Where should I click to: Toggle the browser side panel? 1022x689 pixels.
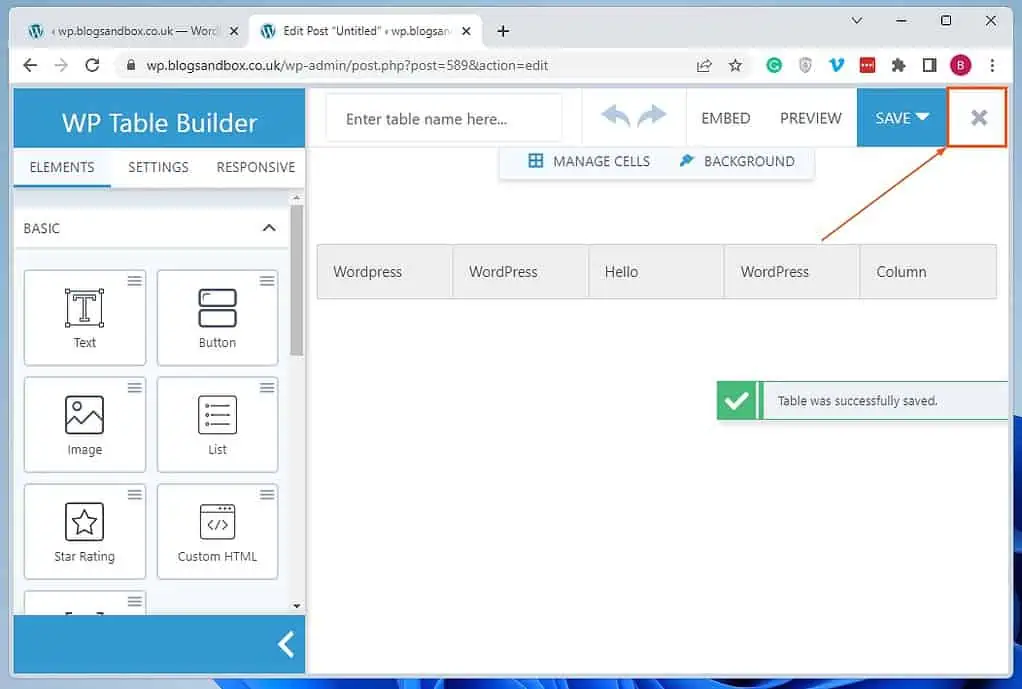tap(929, 65)
